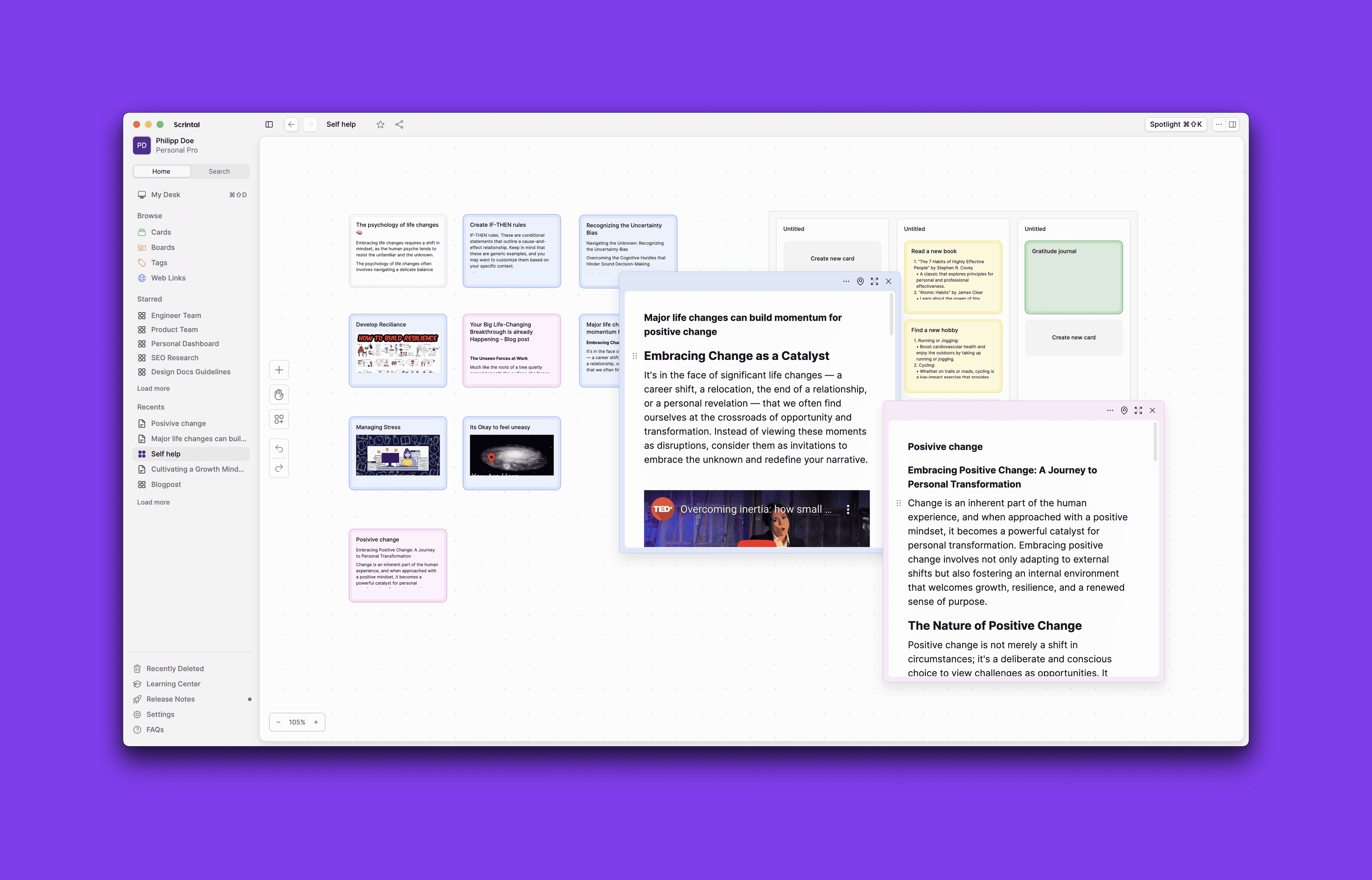Viewport: 1372px width, 880px height.
Task: Open Cards in Browse section
Action: [x=161, y=232]
